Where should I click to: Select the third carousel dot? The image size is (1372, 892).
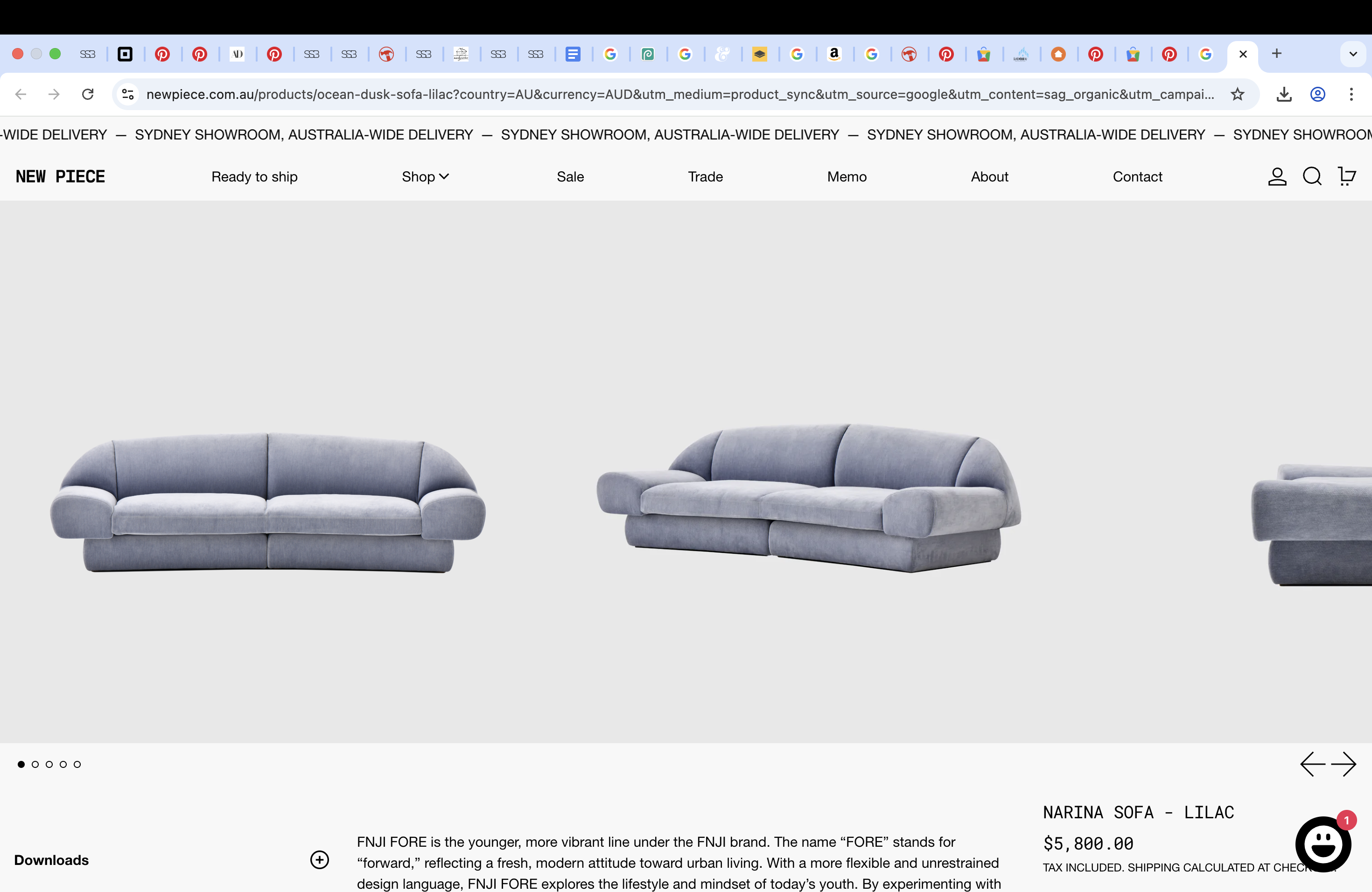[x=49, y=764]
